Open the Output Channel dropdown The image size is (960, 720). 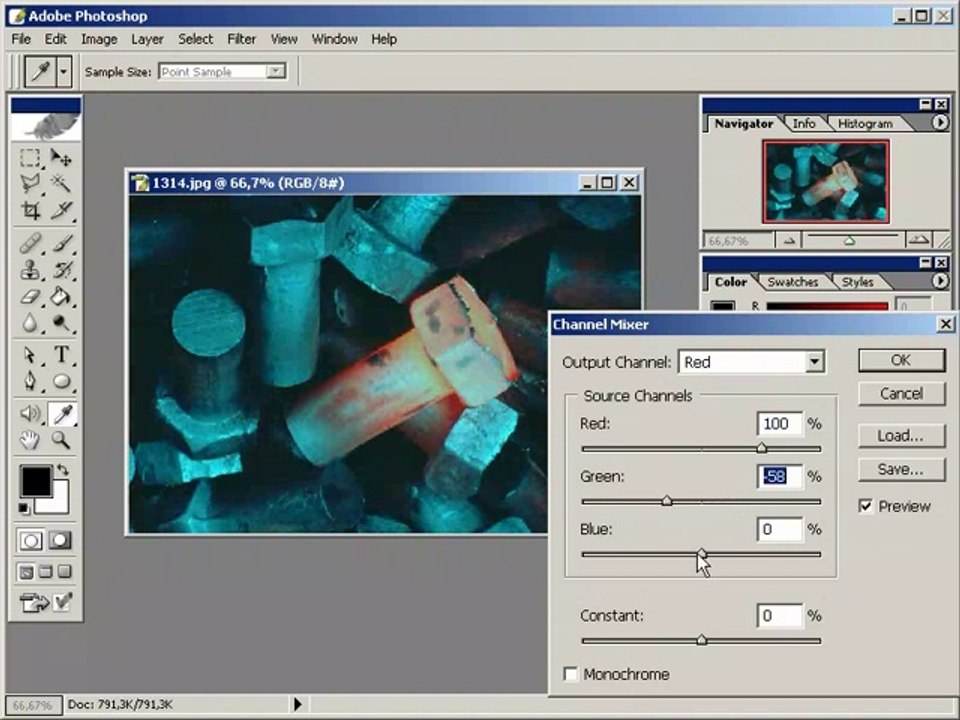coord(814,362)
